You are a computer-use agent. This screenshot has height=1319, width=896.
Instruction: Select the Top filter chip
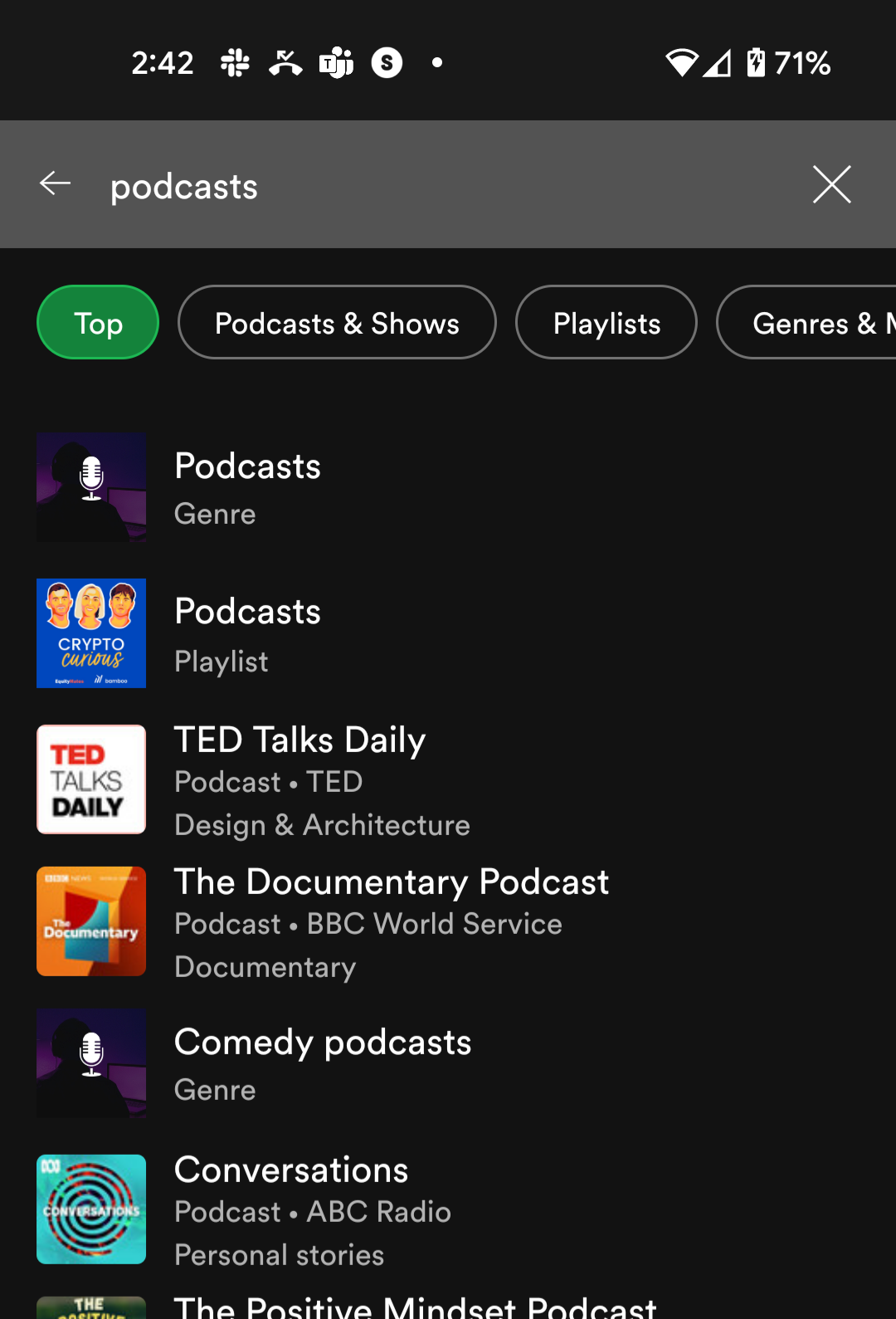click(x=98, y=322)
